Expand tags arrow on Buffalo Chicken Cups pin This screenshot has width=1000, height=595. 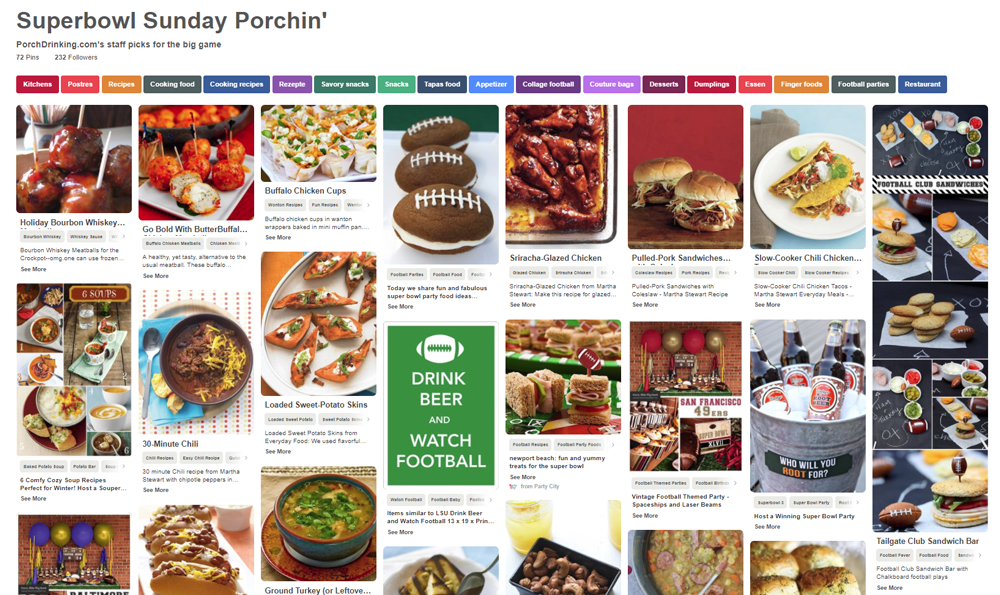[369, 205]
